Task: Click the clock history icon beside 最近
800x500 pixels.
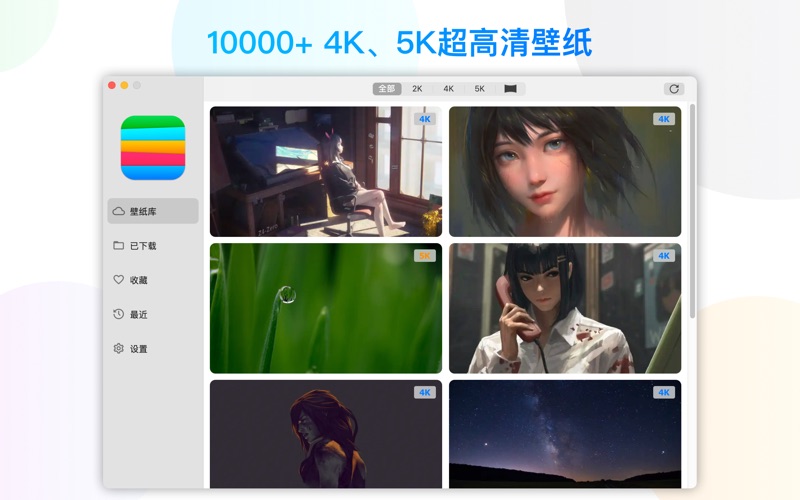Action: tap(118, 314)
